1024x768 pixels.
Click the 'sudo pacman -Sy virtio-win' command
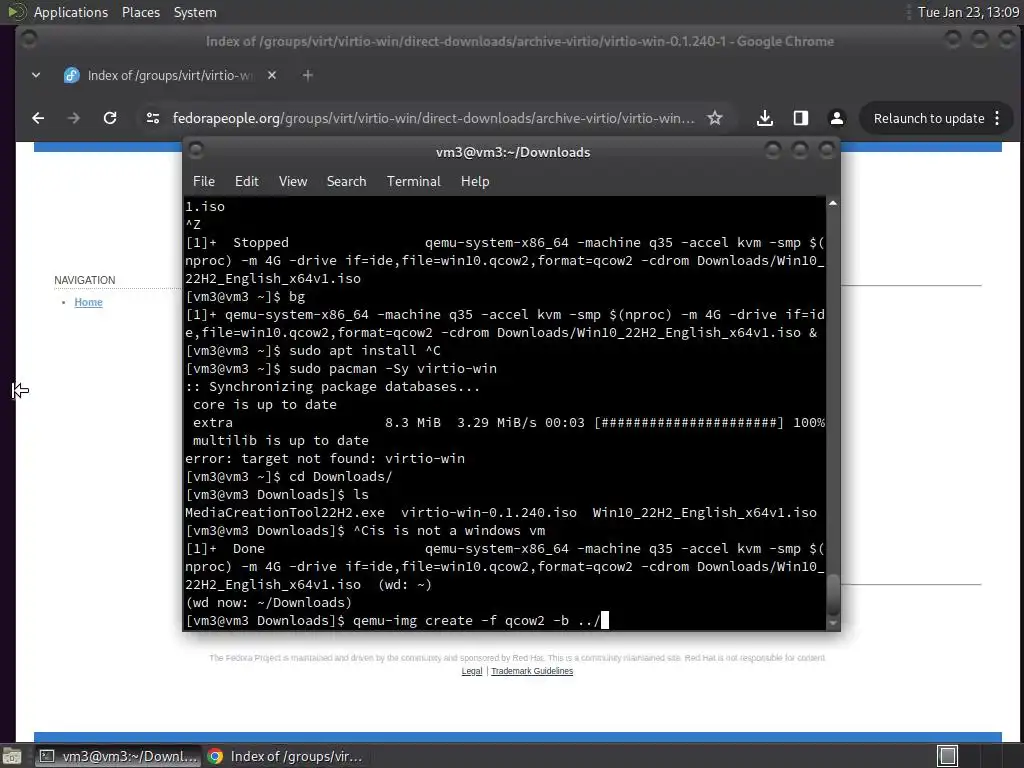(x=392, y=368)
